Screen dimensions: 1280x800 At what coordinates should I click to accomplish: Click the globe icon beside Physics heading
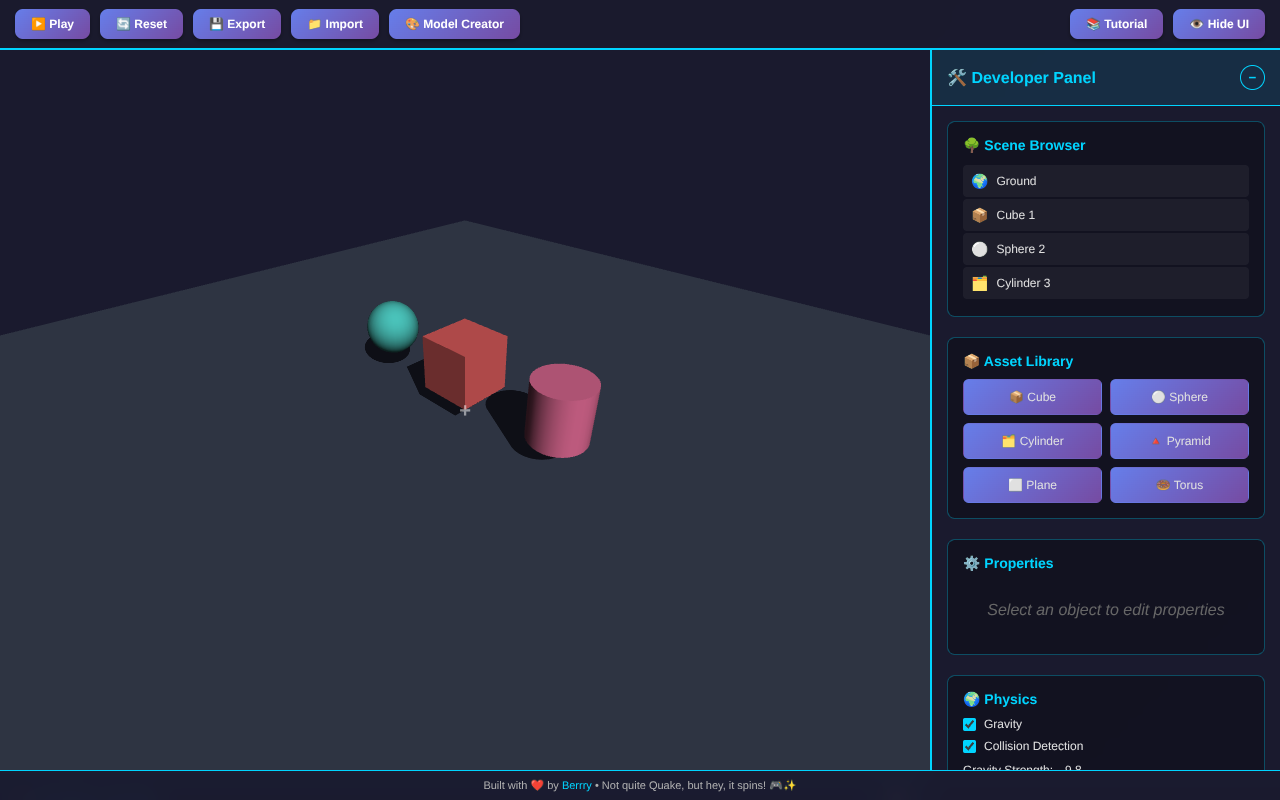point(971,699)
